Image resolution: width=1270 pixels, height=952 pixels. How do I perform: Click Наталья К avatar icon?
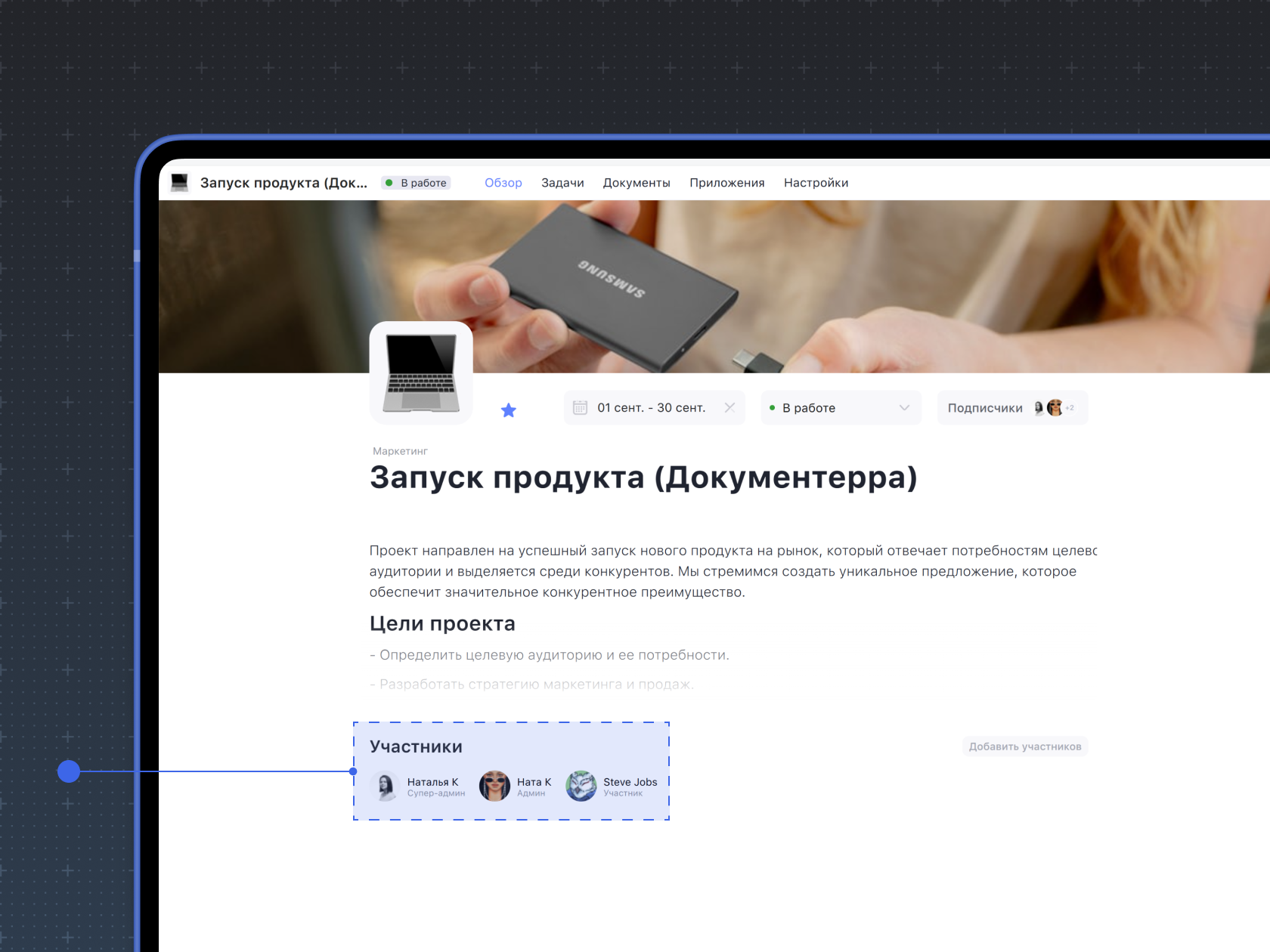tap(386, 787)
